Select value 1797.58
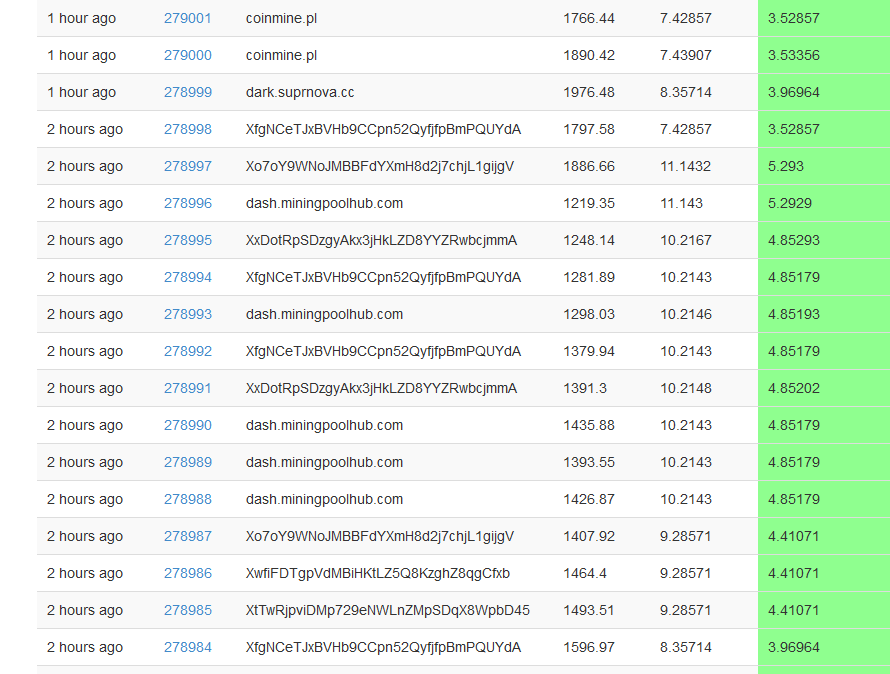This screenshot has width=890, height=674. [x=589, y=129]
